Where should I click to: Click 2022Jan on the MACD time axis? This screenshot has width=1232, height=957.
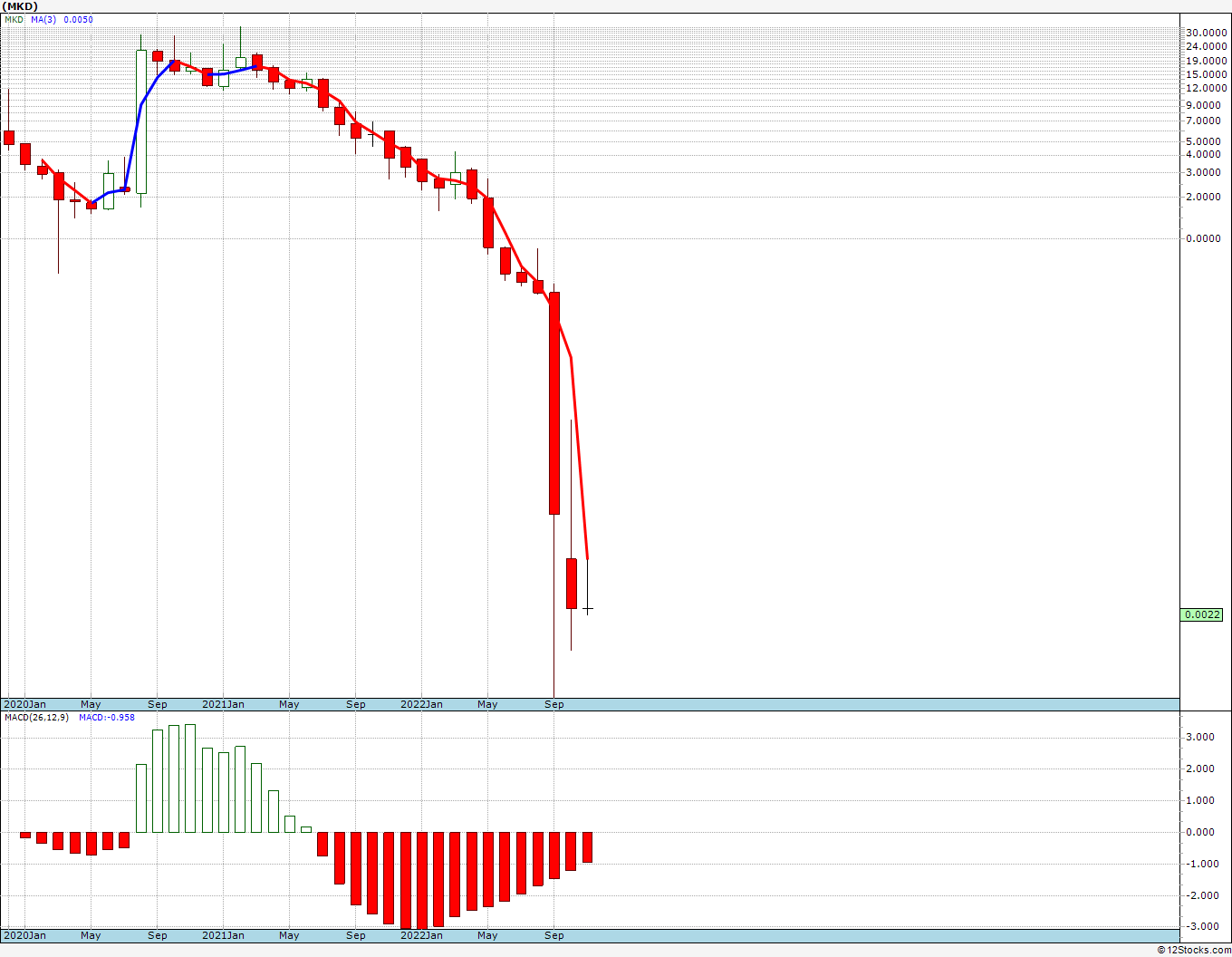tap(421, 935)
